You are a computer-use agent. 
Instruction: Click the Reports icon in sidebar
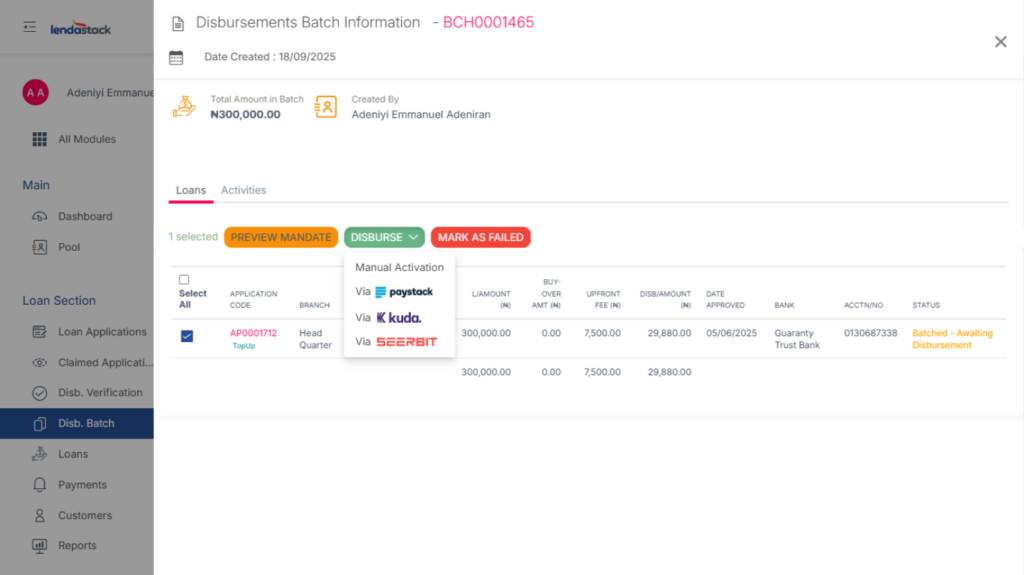[x=40, y=546]
